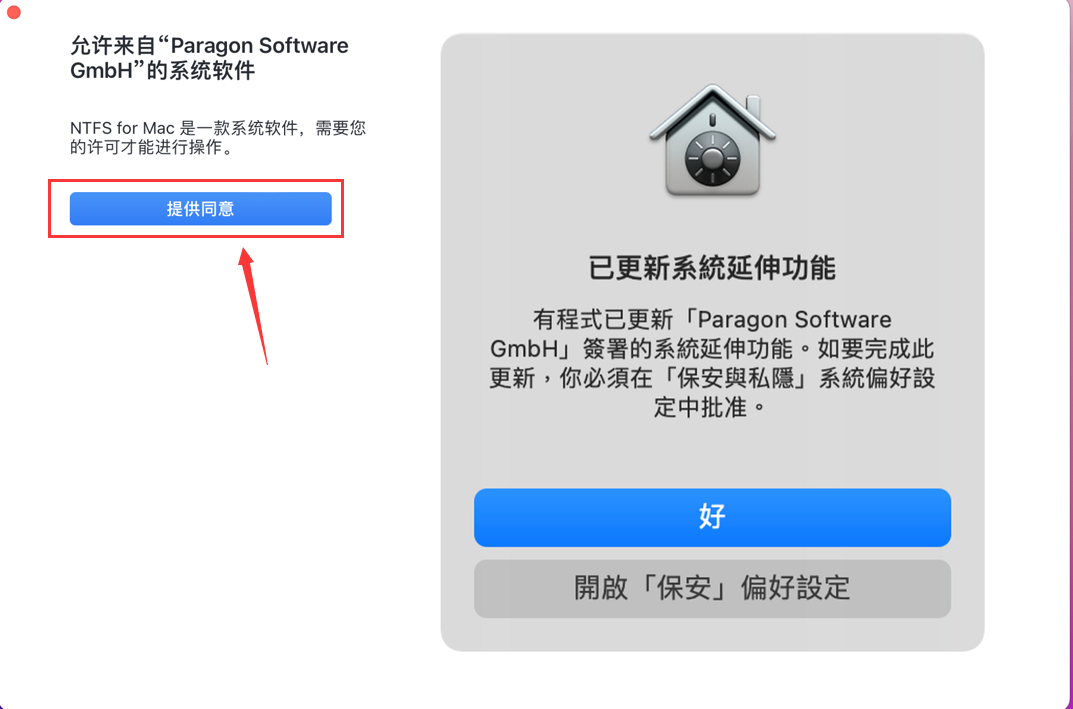
Task: Click the chimney on the house icon
Action: [x=752, y=107]
